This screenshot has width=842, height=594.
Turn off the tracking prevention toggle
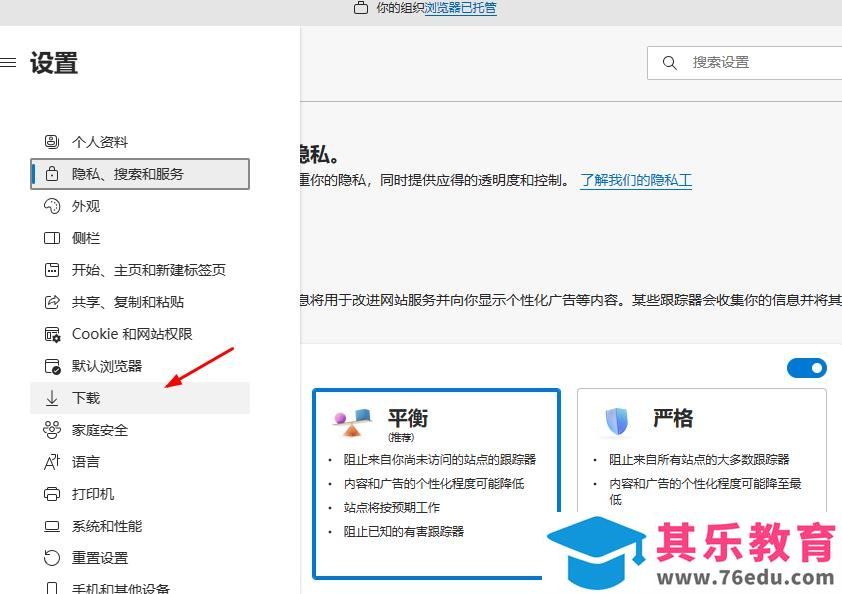click(x=807, y=368)
